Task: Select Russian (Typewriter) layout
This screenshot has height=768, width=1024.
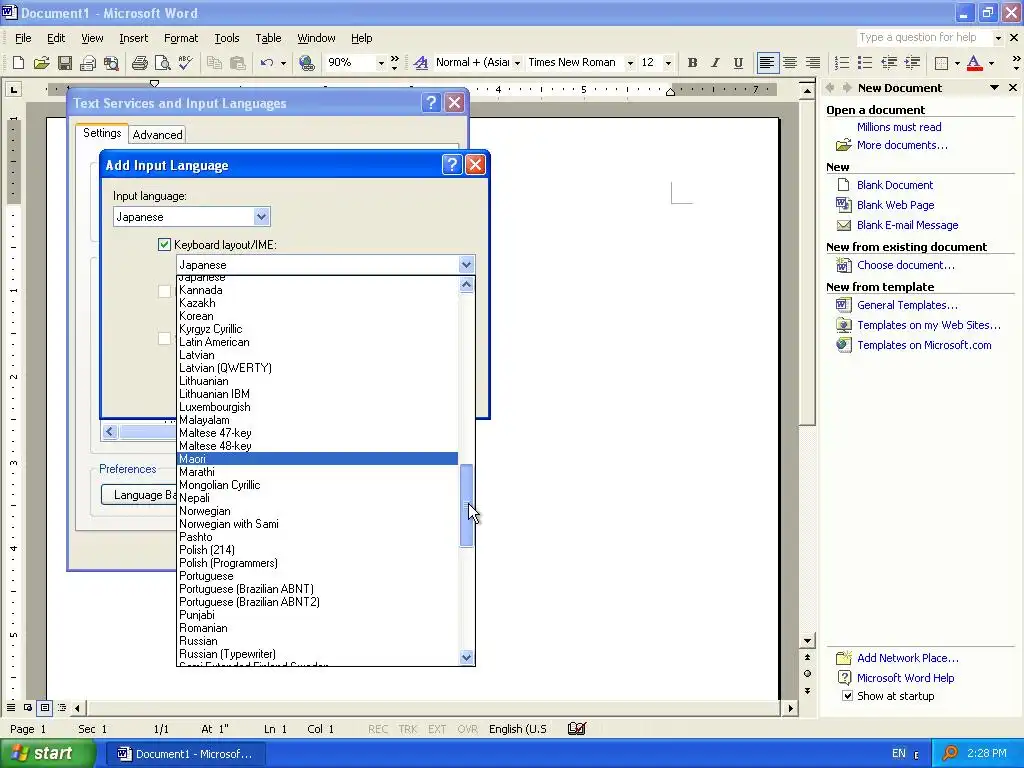Action: coord(317,654)
